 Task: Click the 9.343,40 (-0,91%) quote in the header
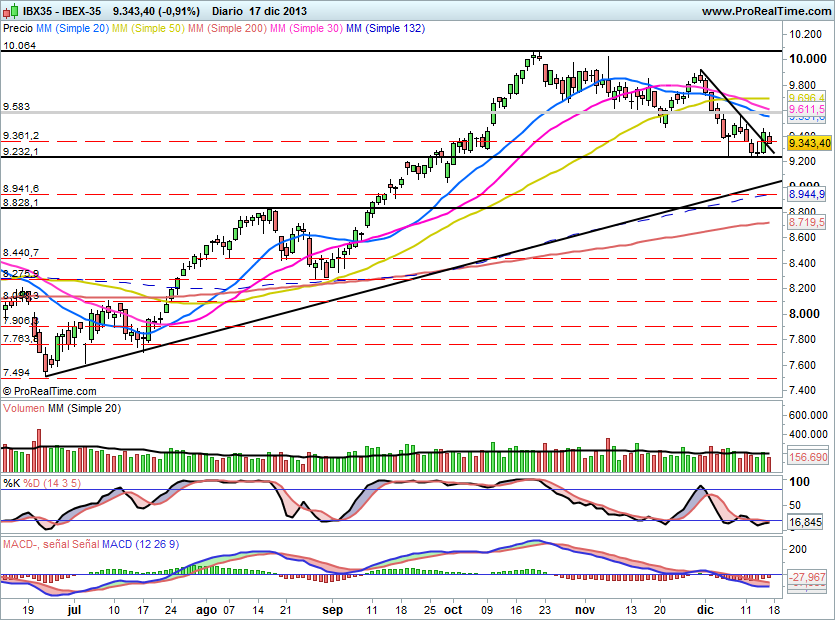[x=156, y=11]
